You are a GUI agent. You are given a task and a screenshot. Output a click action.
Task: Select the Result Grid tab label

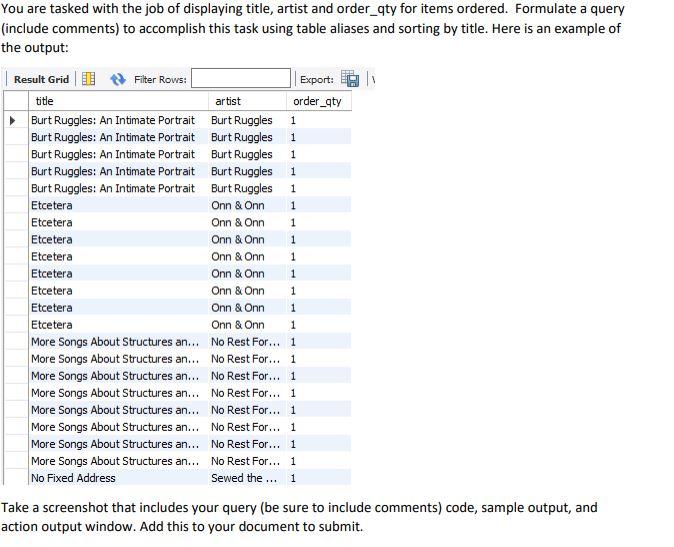[x=41, y=79]
